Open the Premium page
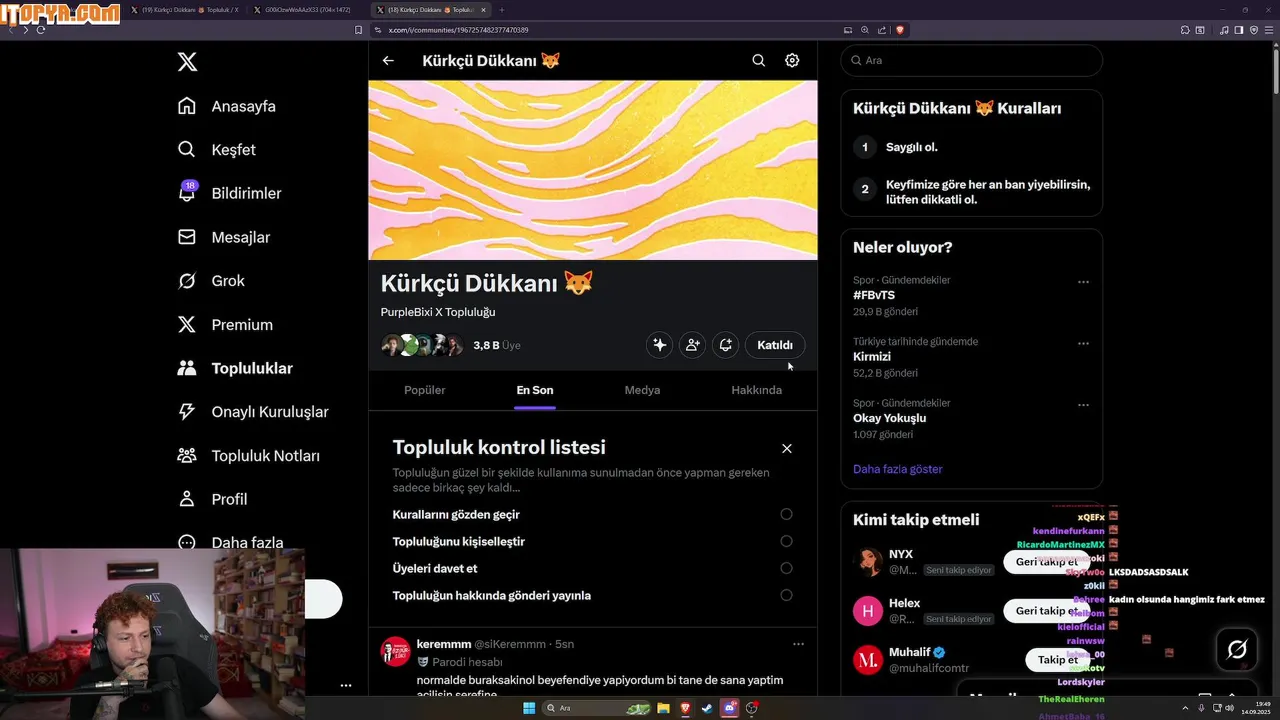1280x720 pixels. (x=224, y=325)
